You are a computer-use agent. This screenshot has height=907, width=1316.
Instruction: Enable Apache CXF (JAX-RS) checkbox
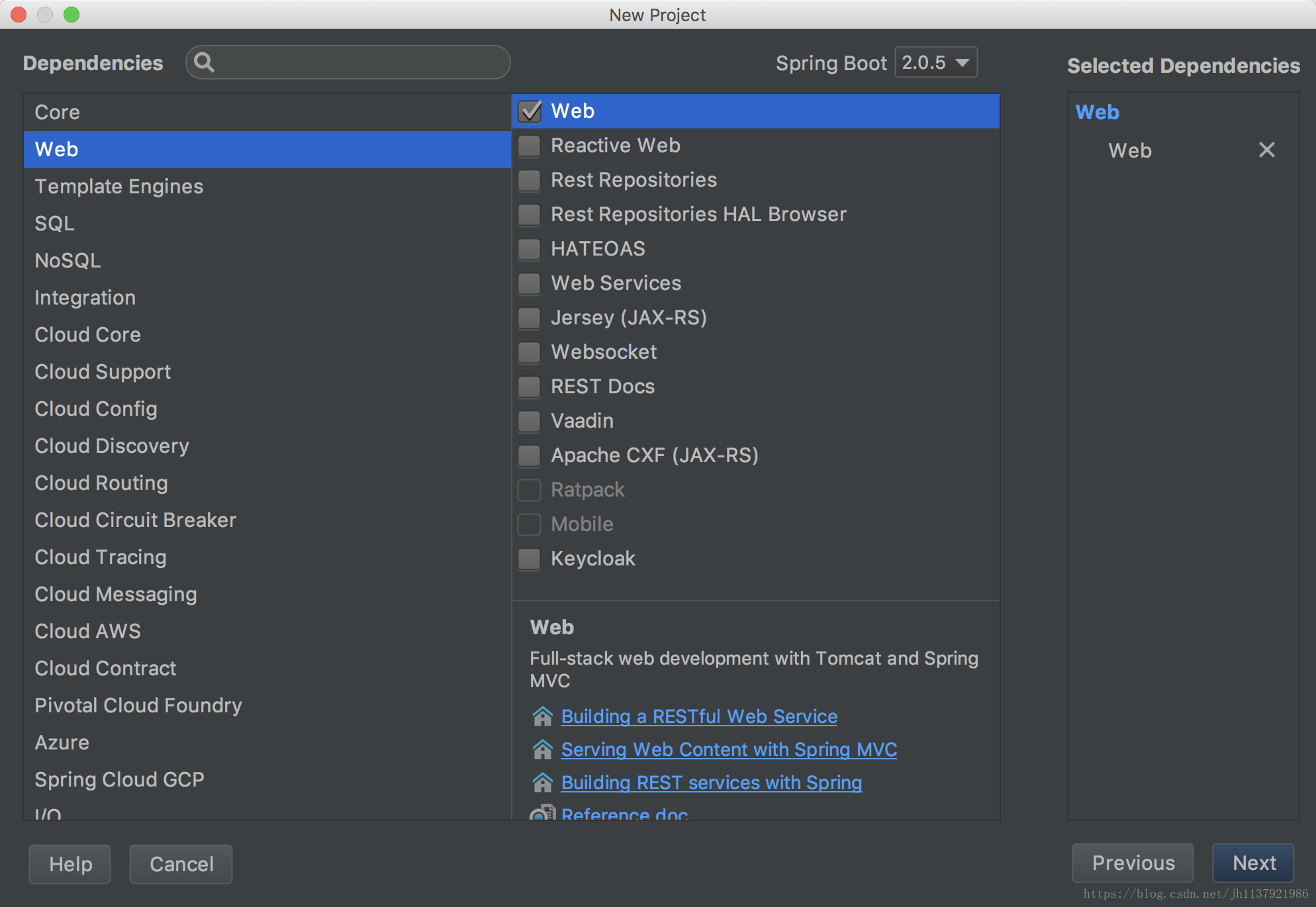[x=530, y=455]
